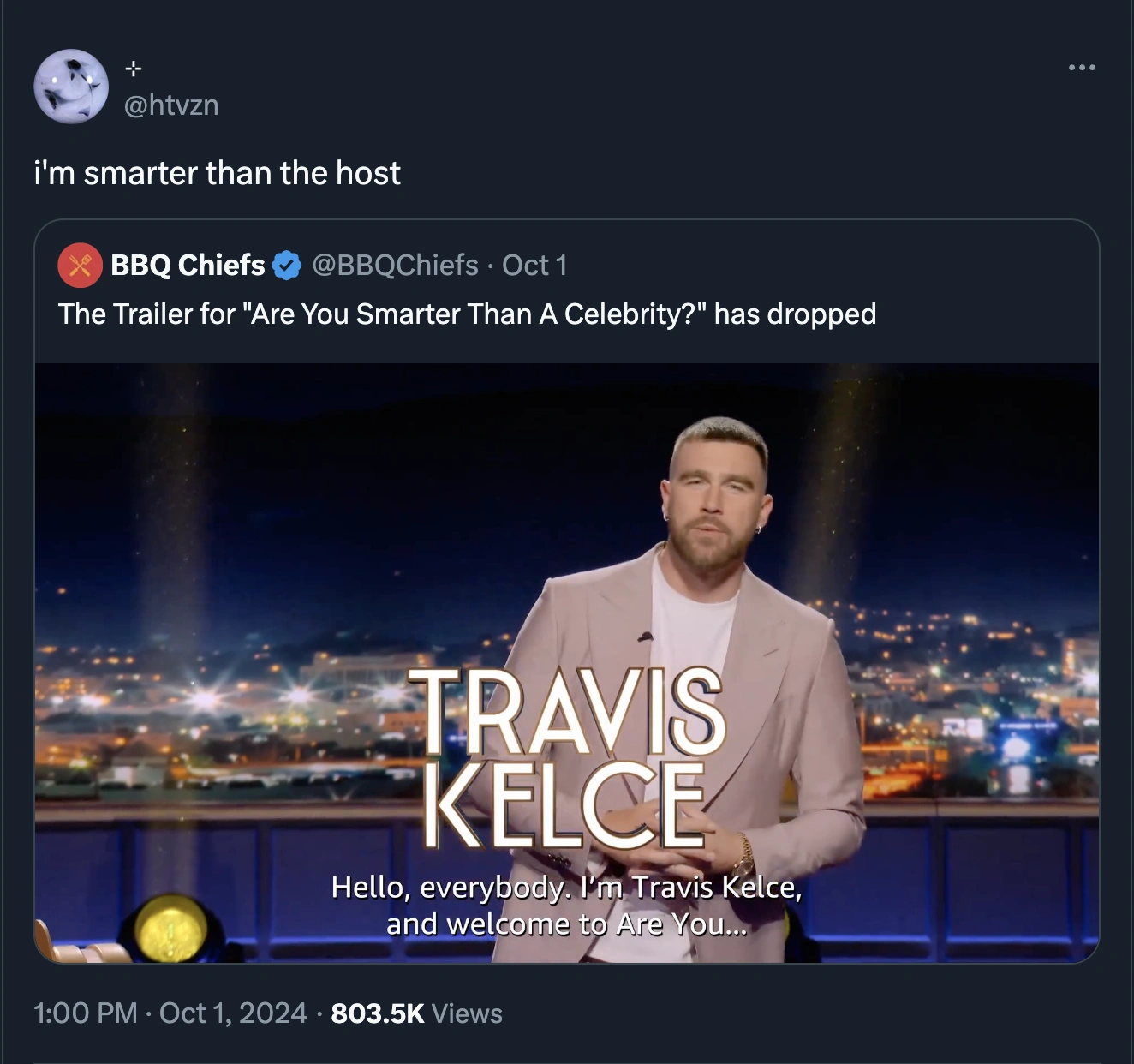The image size is (1134, 1064).
Task: Click the BBQ Chiefs account name
Action: [188, 266]
